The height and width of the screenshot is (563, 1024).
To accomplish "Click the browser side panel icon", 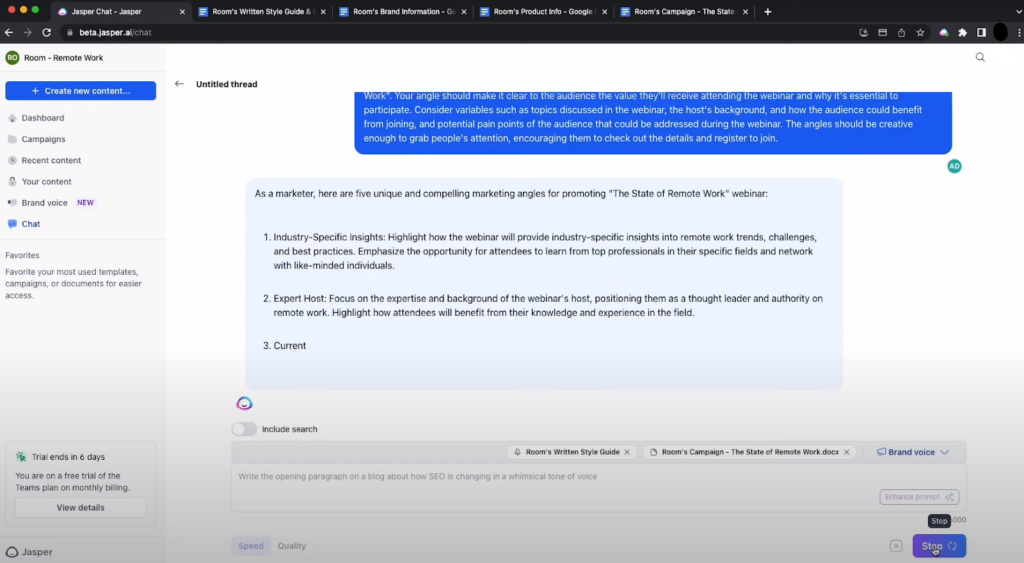I will click(x=981, y=32).
